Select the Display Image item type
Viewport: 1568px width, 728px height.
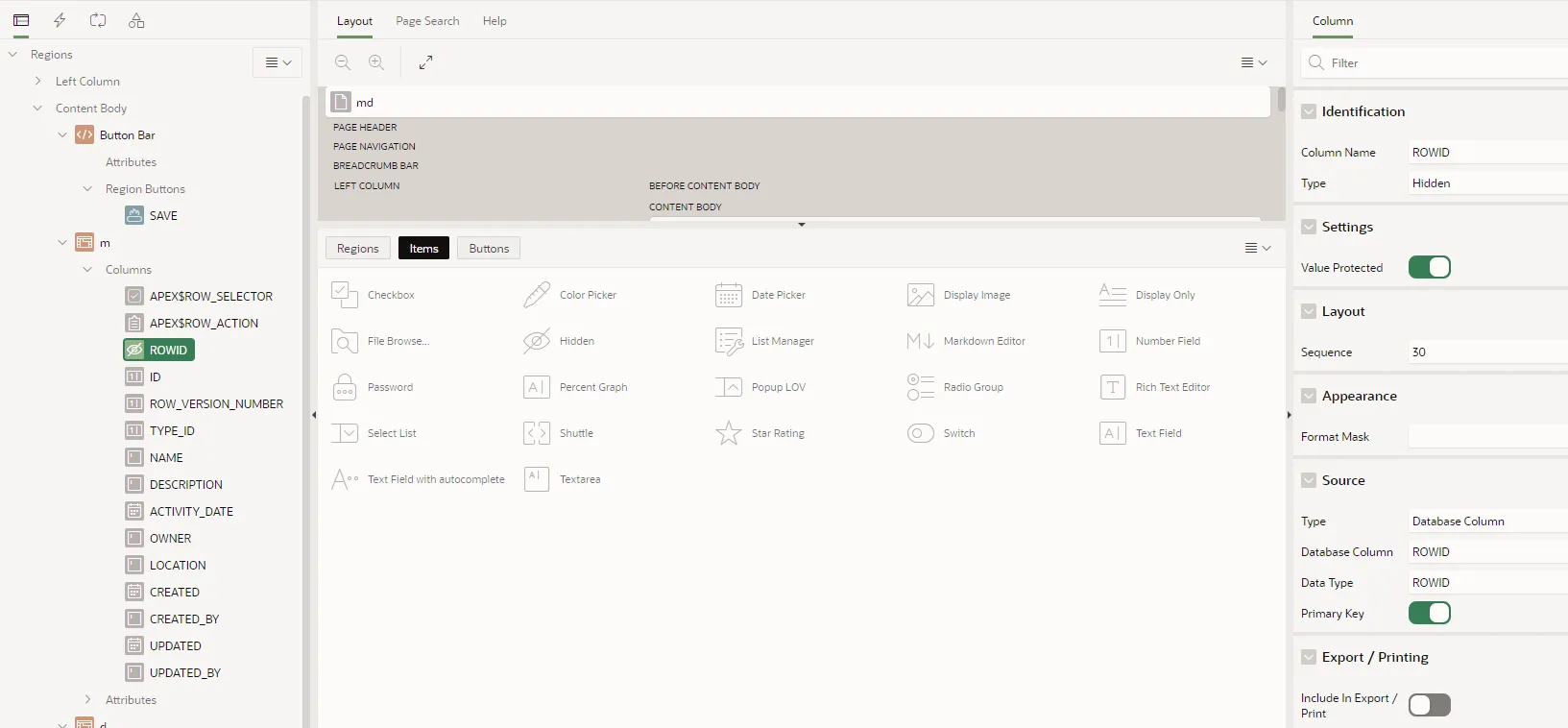coord(958,295)
